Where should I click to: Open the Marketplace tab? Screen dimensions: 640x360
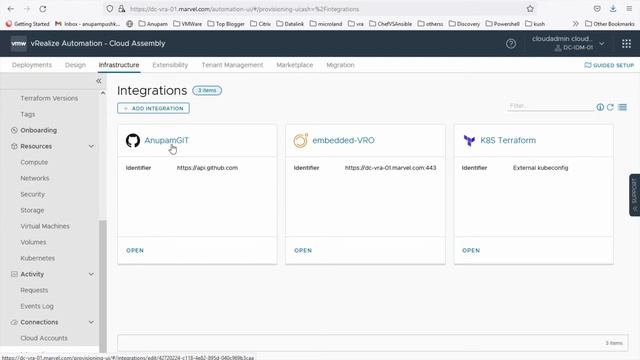coord(295,65)
